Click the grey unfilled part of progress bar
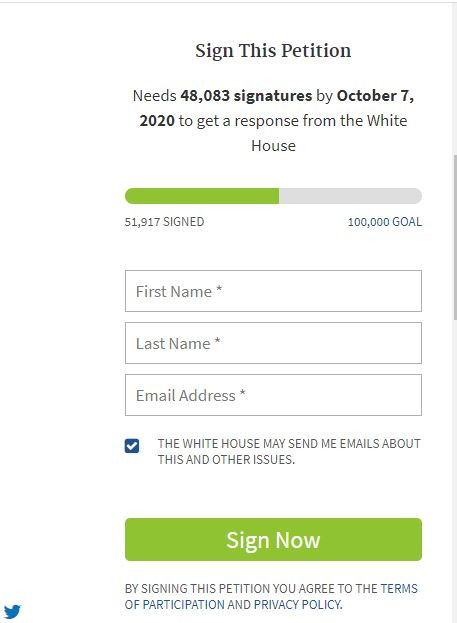Image resolution: width=457 pixels, height=623 pixels. [x=350, y=196]
